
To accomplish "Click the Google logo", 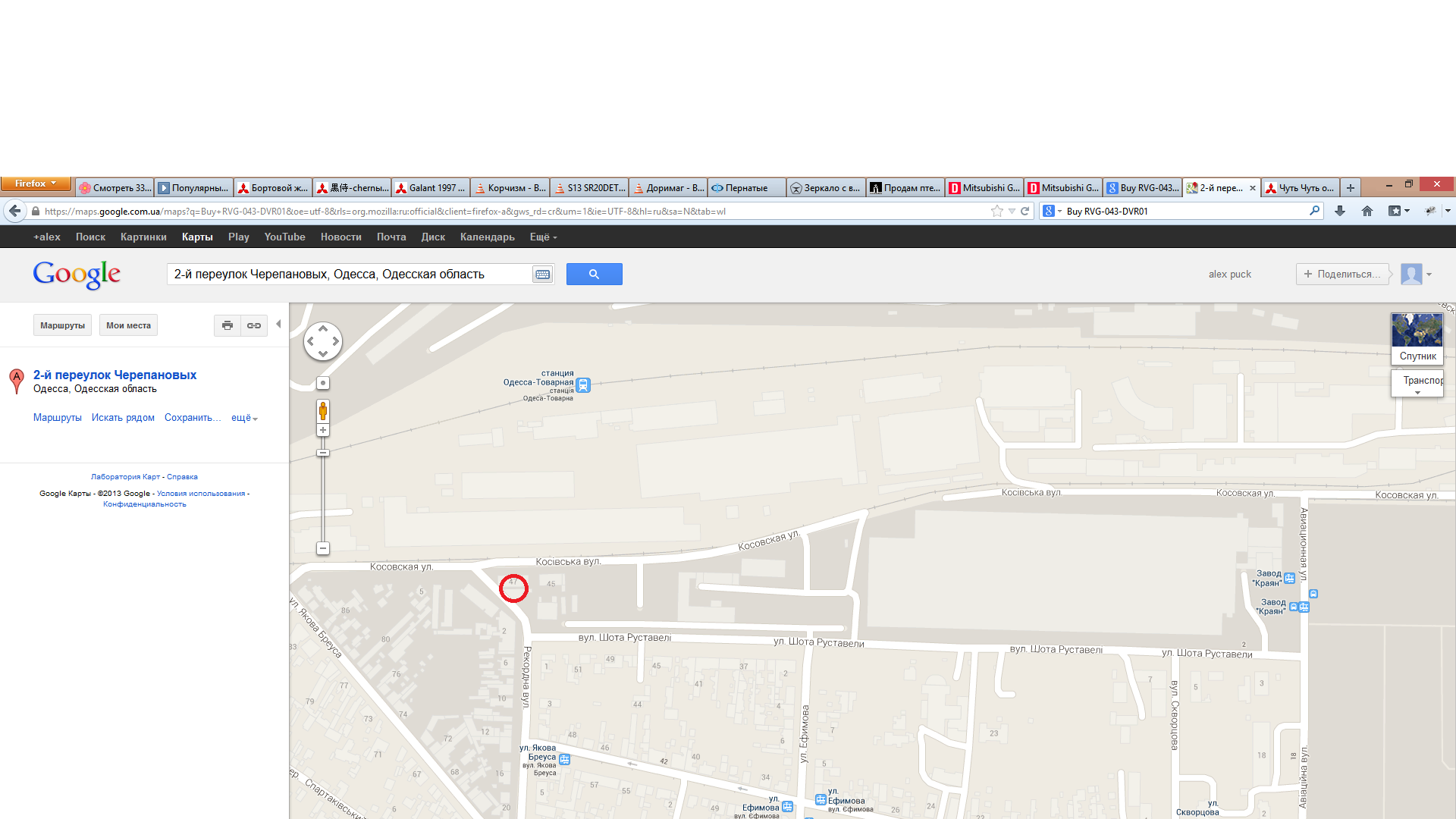I will (77, 275).
